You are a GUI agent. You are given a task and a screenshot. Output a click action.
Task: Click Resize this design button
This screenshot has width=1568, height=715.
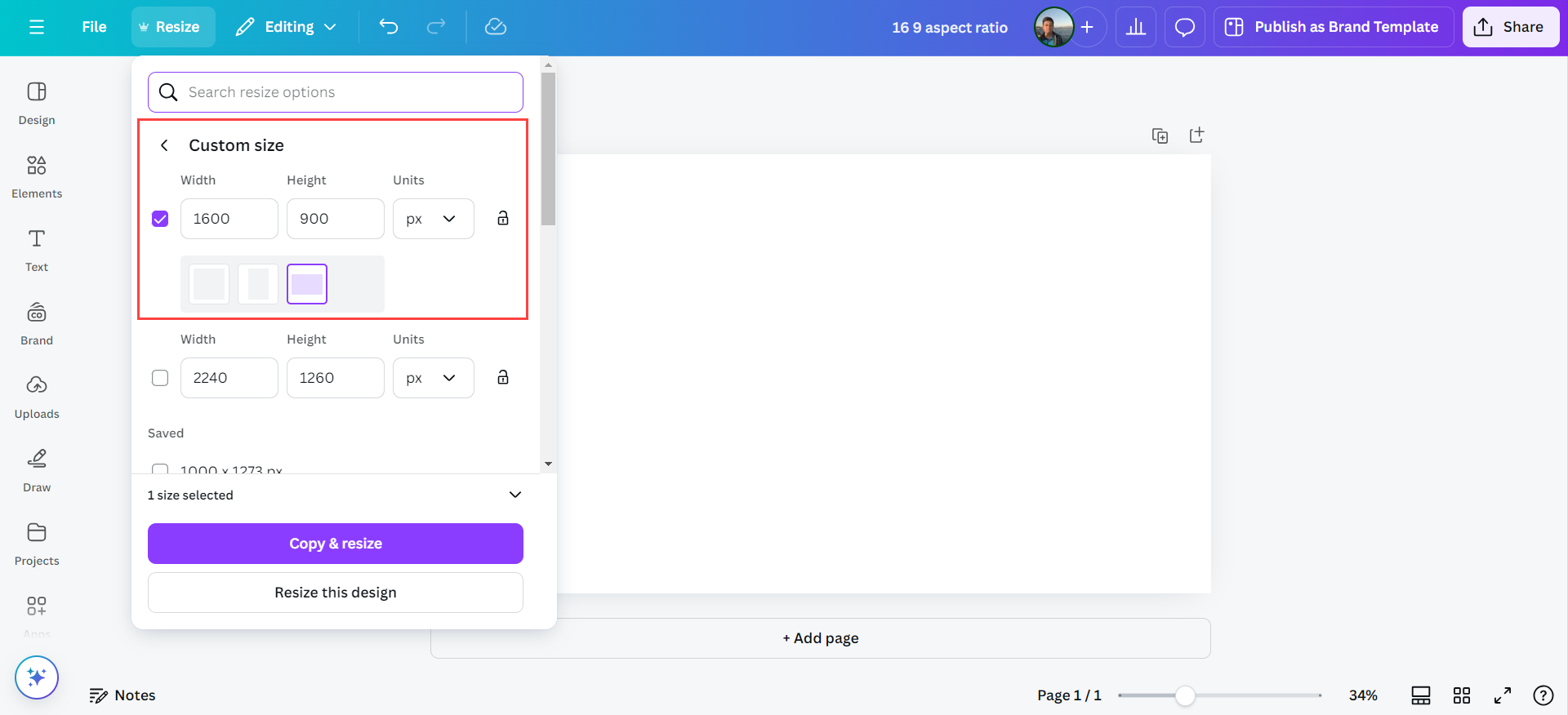tap(336, 593)
